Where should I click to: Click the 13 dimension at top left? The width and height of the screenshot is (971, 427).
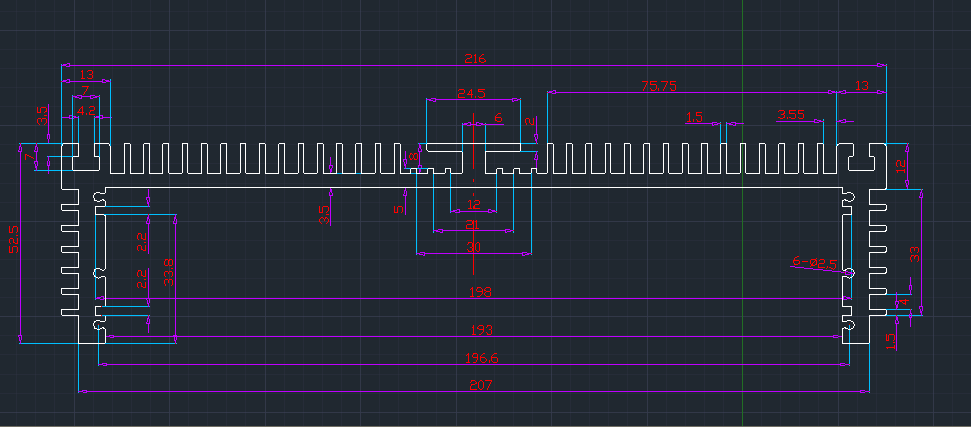pos(87,74)
